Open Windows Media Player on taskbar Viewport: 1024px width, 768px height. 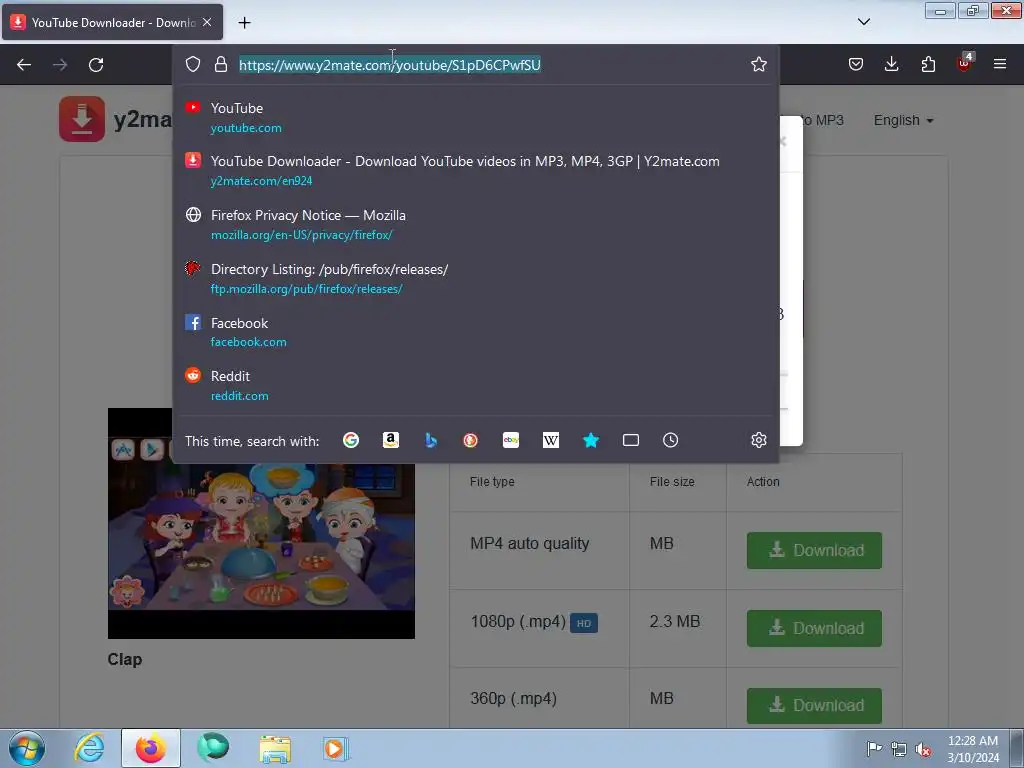(x=336, y=749)
